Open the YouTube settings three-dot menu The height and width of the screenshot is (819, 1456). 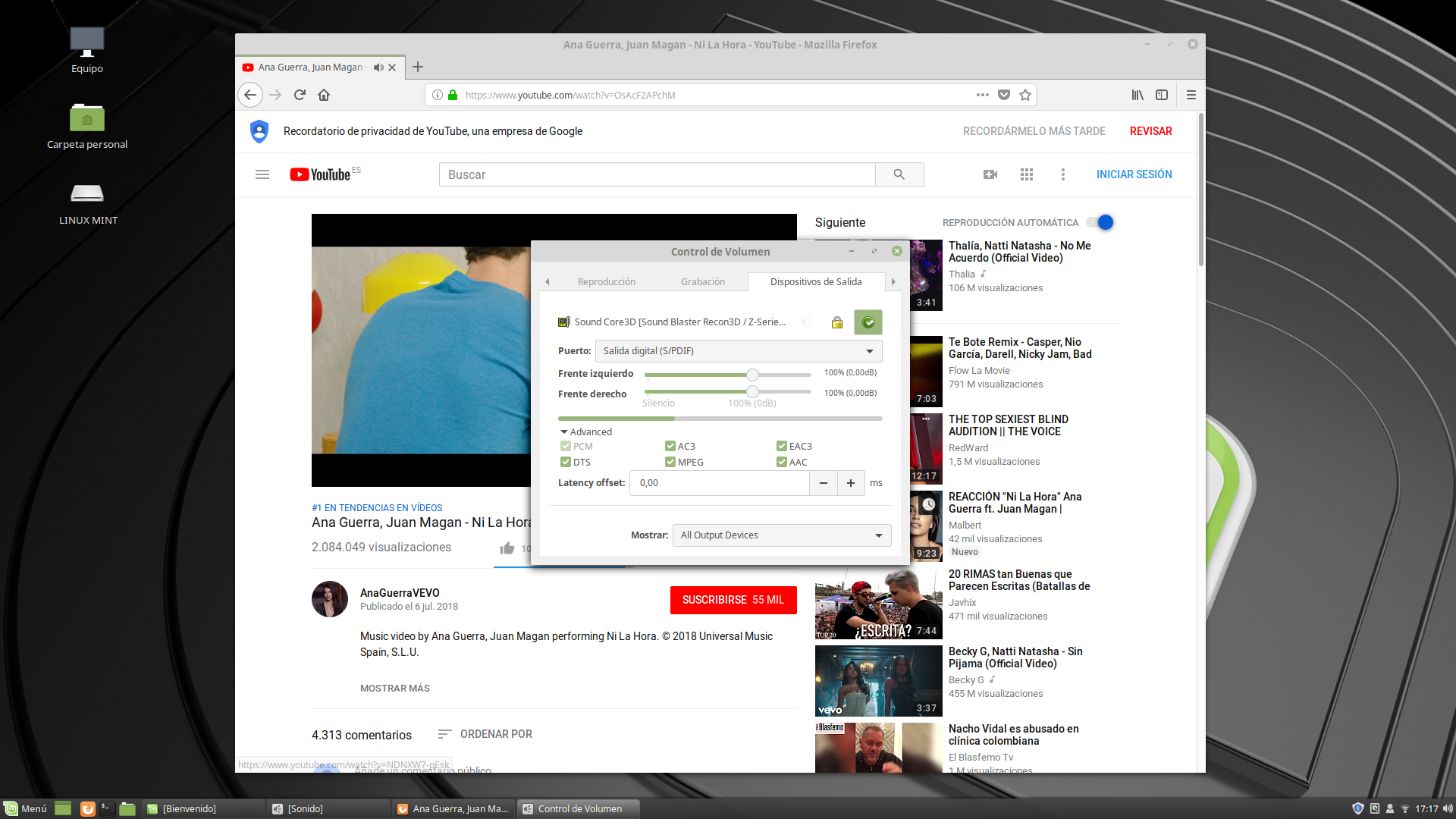pos(1063,174)
